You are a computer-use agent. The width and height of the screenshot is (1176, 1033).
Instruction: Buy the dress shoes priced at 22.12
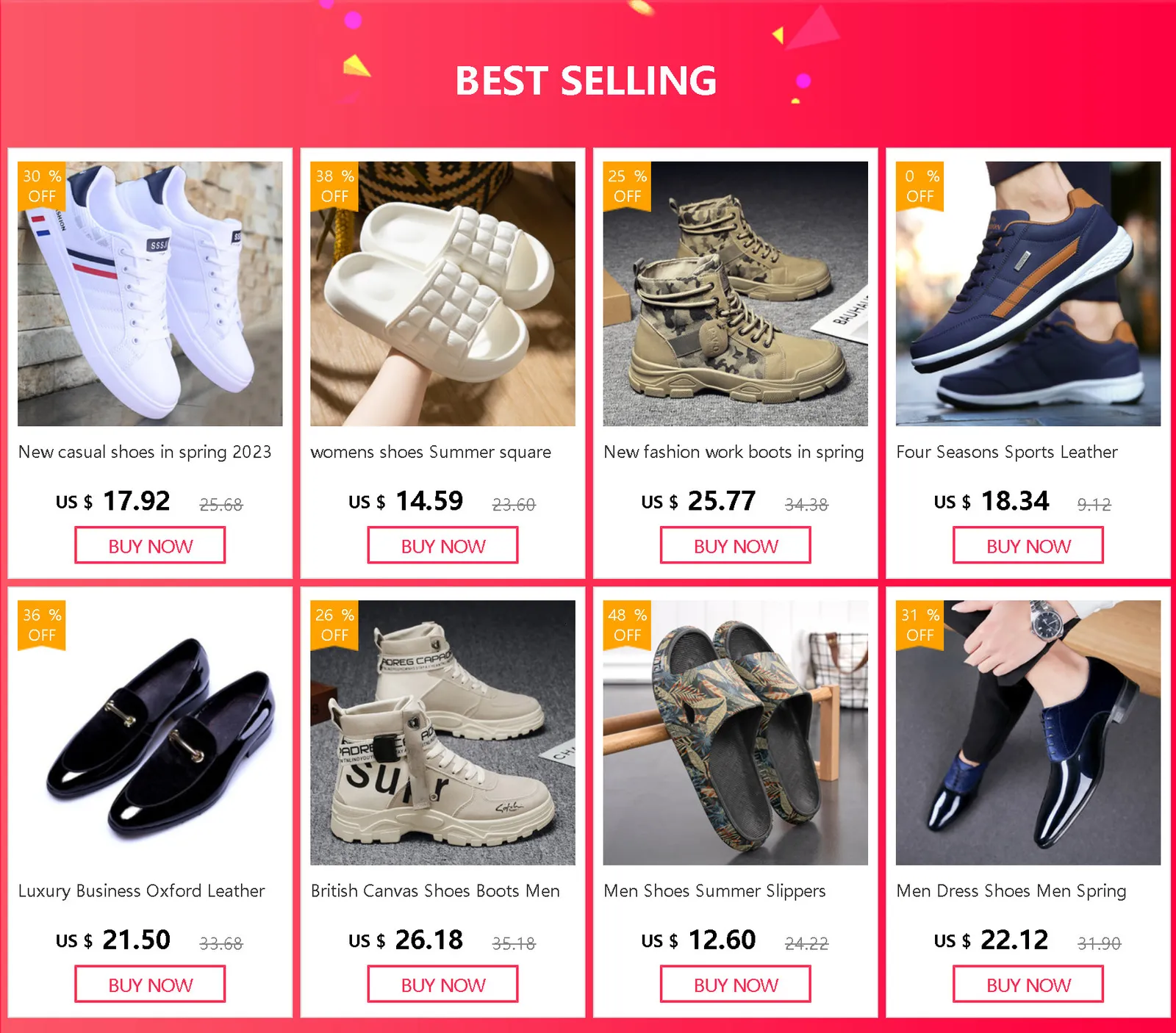[x=1028, y=985]
